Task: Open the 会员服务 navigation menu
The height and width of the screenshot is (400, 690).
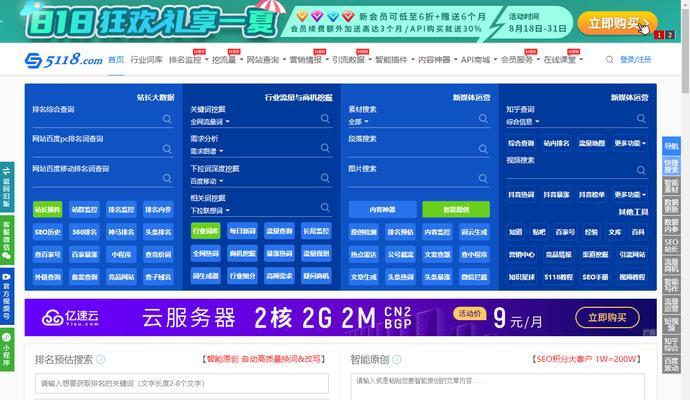Action: tap(520, 59)
